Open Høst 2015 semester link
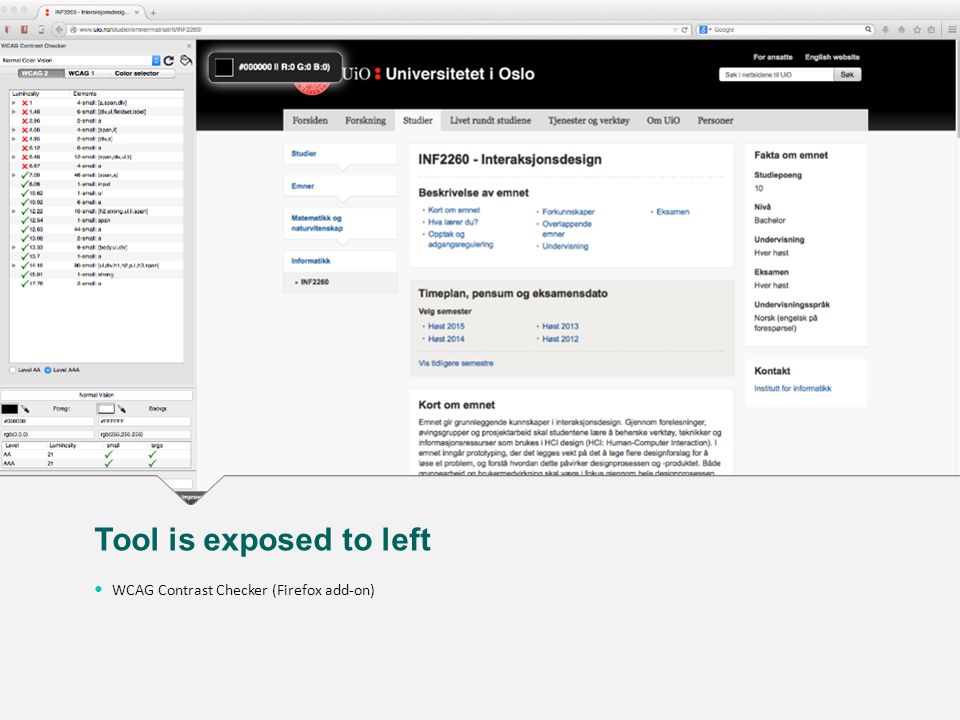960x720 pixels. [x=446, y=326]
